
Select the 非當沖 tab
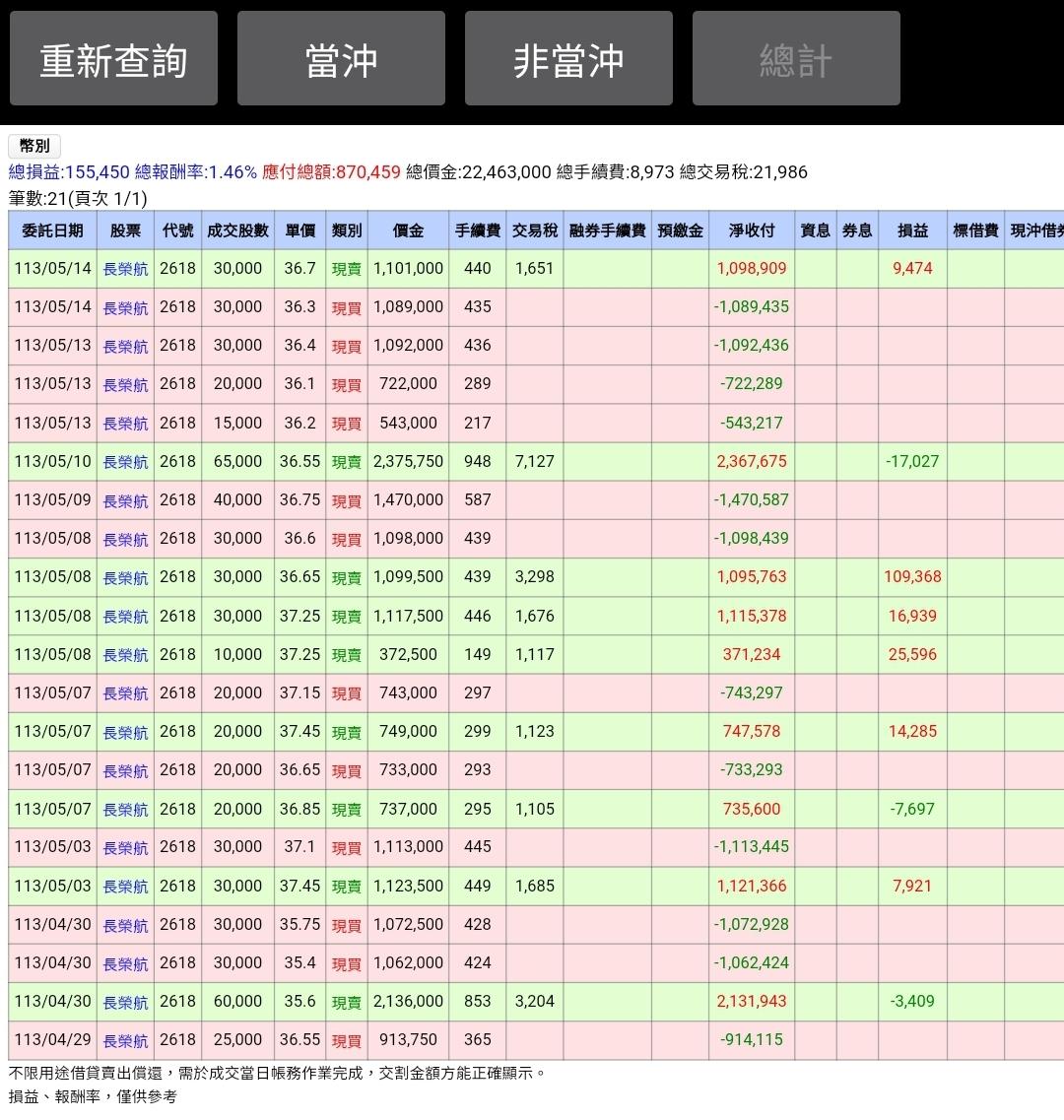568,59
